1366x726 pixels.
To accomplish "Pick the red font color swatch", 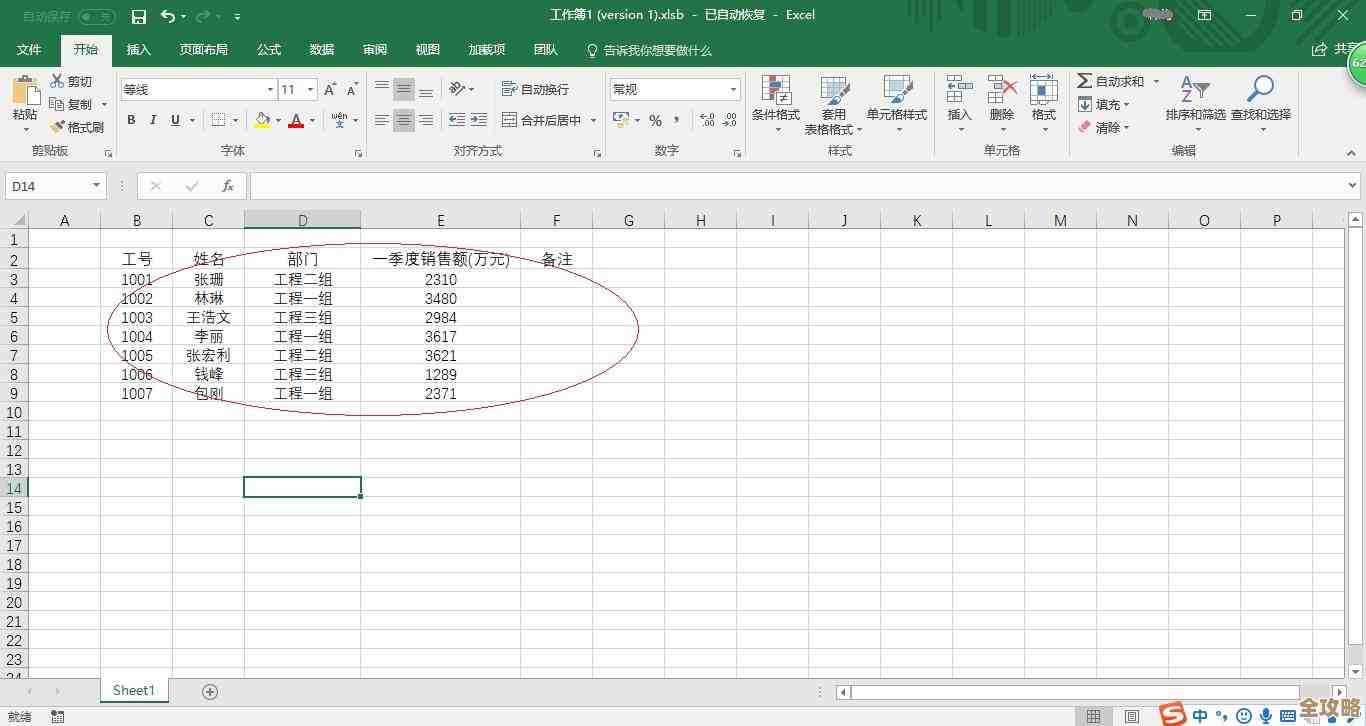I will pyautogui.click(x=297, y=124).
